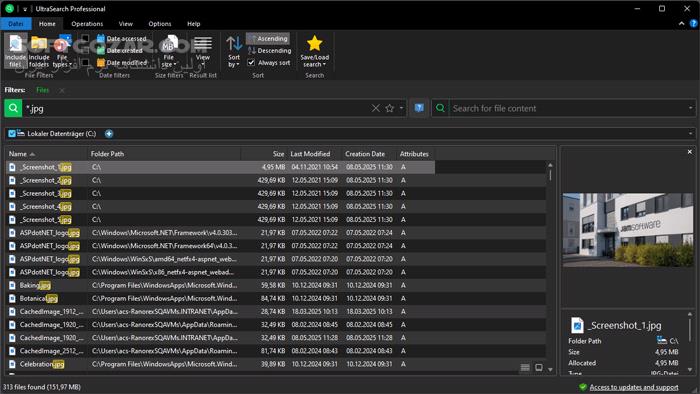Click the result list vertical scrollbar thumb
The image size is (700, 394).
click(550, 175)
